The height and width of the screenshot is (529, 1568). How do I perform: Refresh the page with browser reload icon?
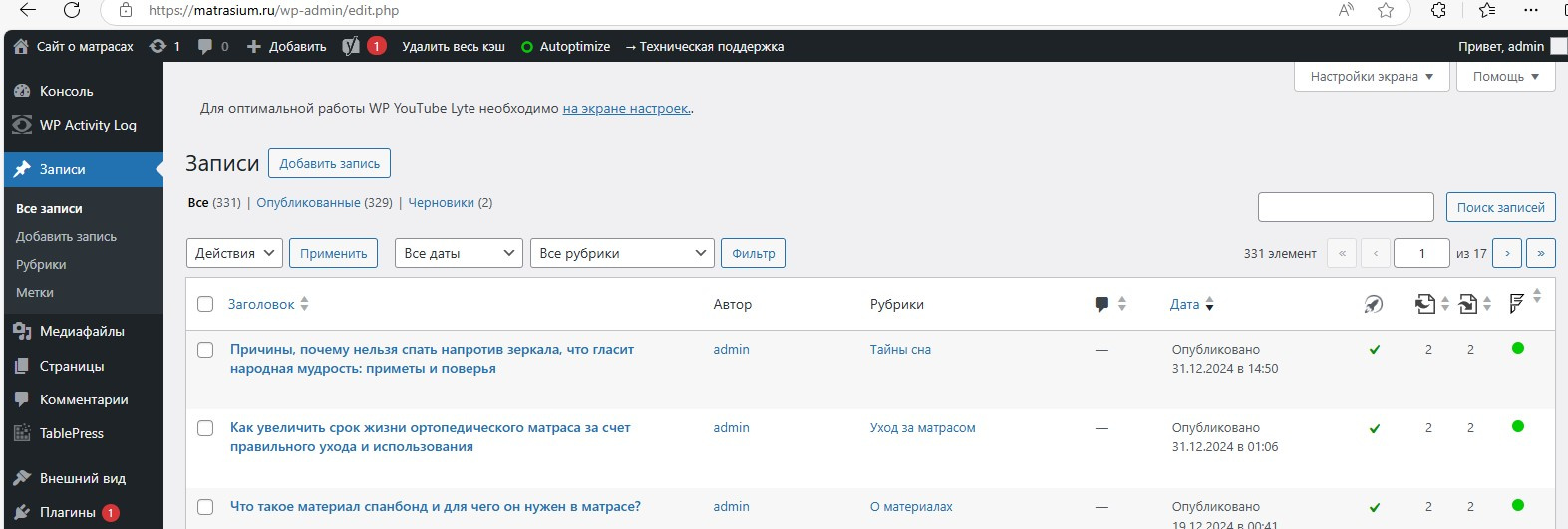72,10
